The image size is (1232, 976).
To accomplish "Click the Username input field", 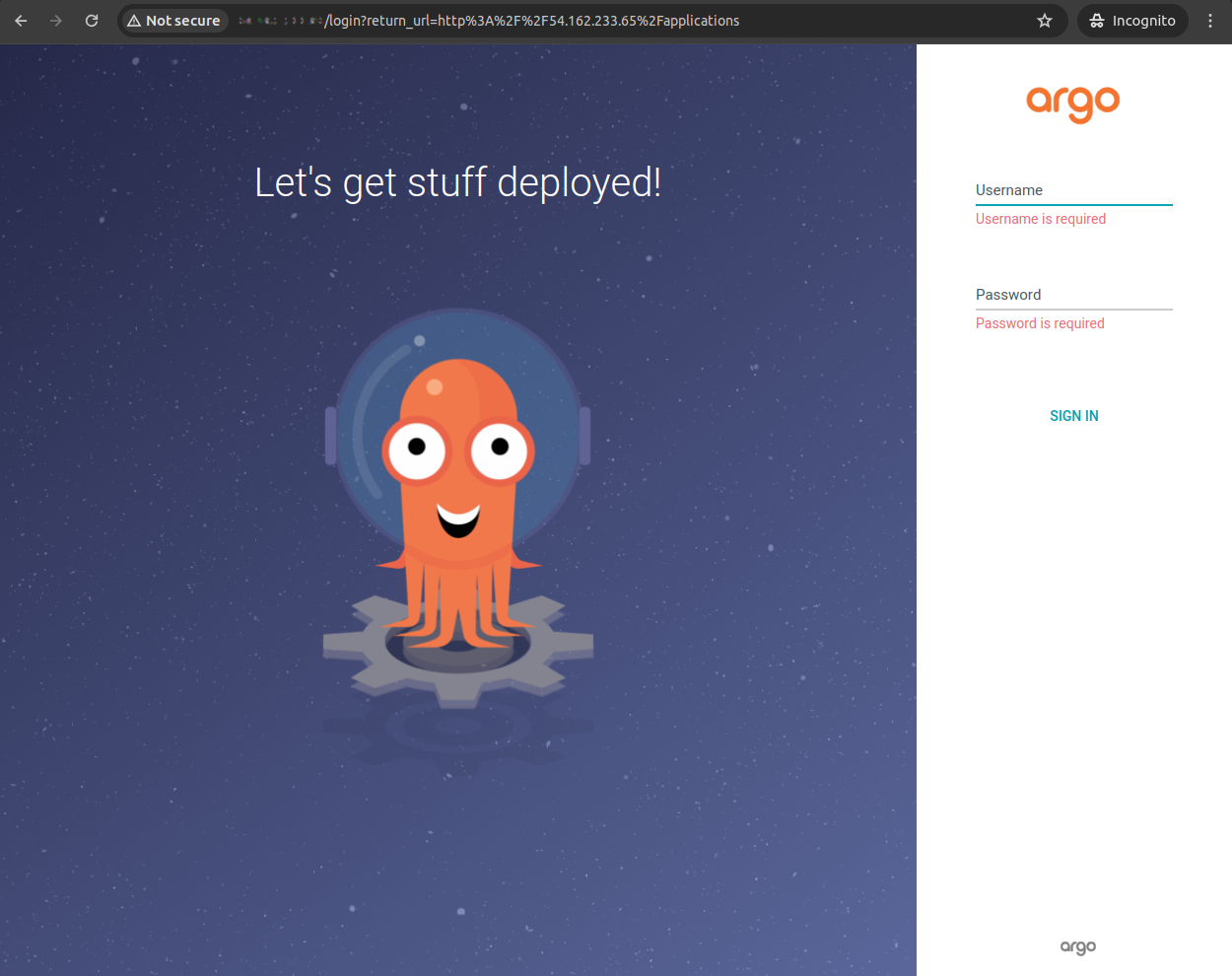I will pos(1073,190).
